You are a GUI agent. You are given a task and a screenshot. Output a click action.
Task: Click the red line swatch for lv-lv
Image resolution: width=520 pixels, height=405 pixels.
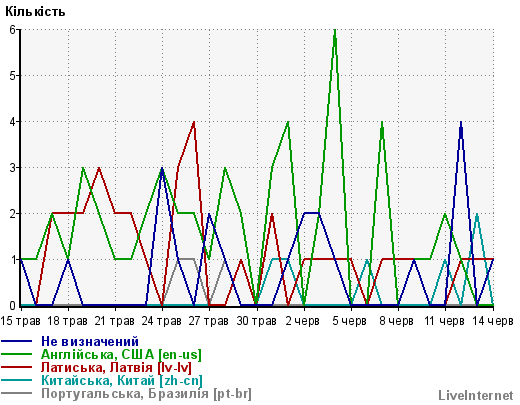pyautogui.click(x=17, y=367)
